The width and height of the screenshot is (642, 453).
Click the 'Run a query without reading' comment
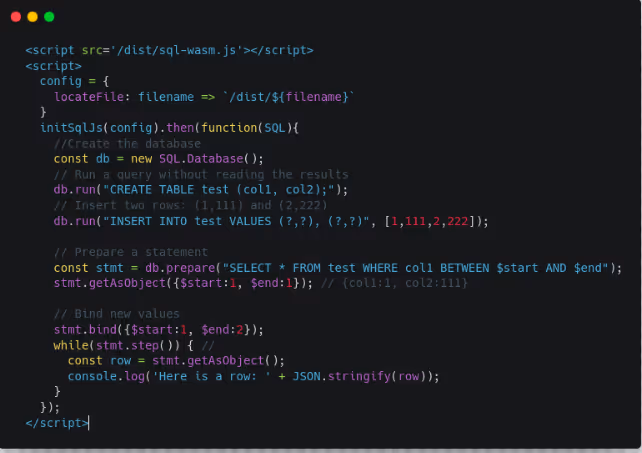click(x=201, y=174)
